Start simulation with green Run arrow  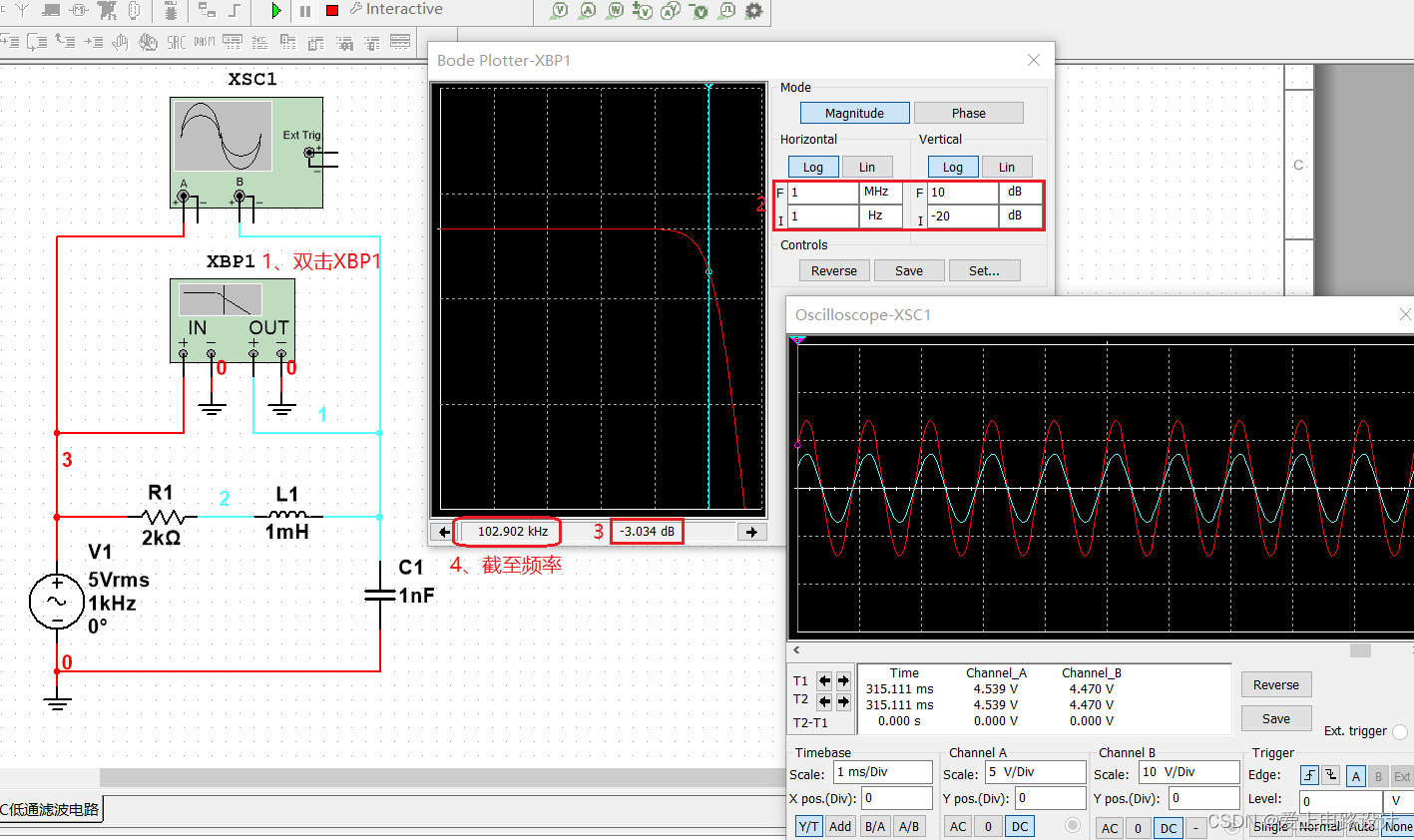point(276,10)
